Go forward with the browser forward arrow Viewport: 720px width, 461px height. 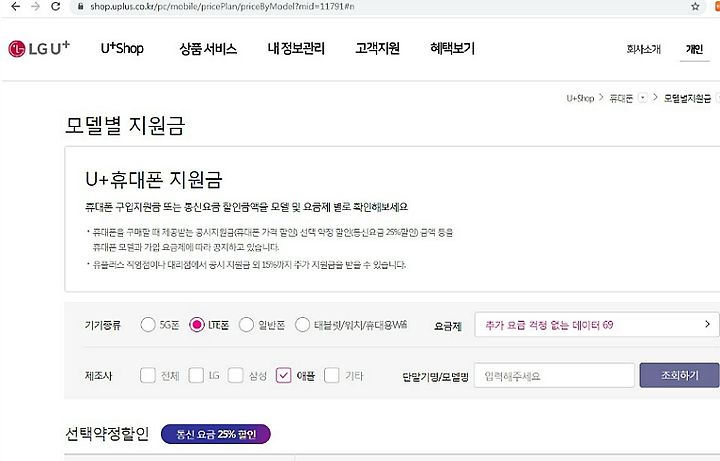(x=35, y=6)
